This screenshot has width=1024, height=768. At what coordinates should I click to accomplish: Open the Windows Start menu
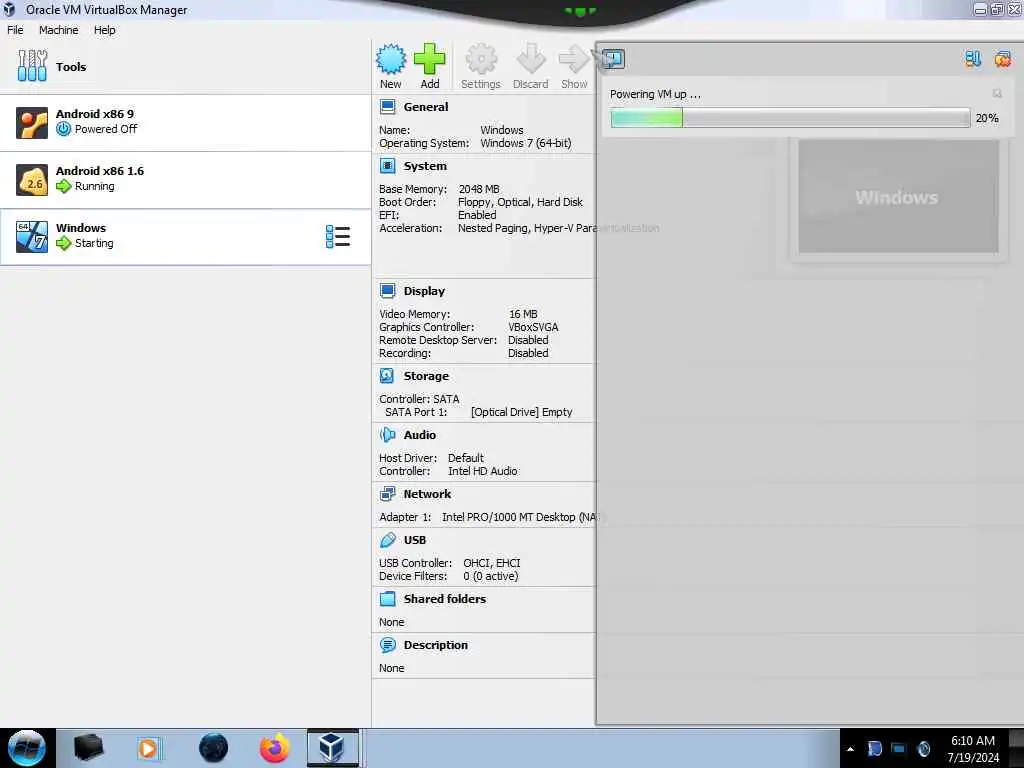[x=27, y=748]
